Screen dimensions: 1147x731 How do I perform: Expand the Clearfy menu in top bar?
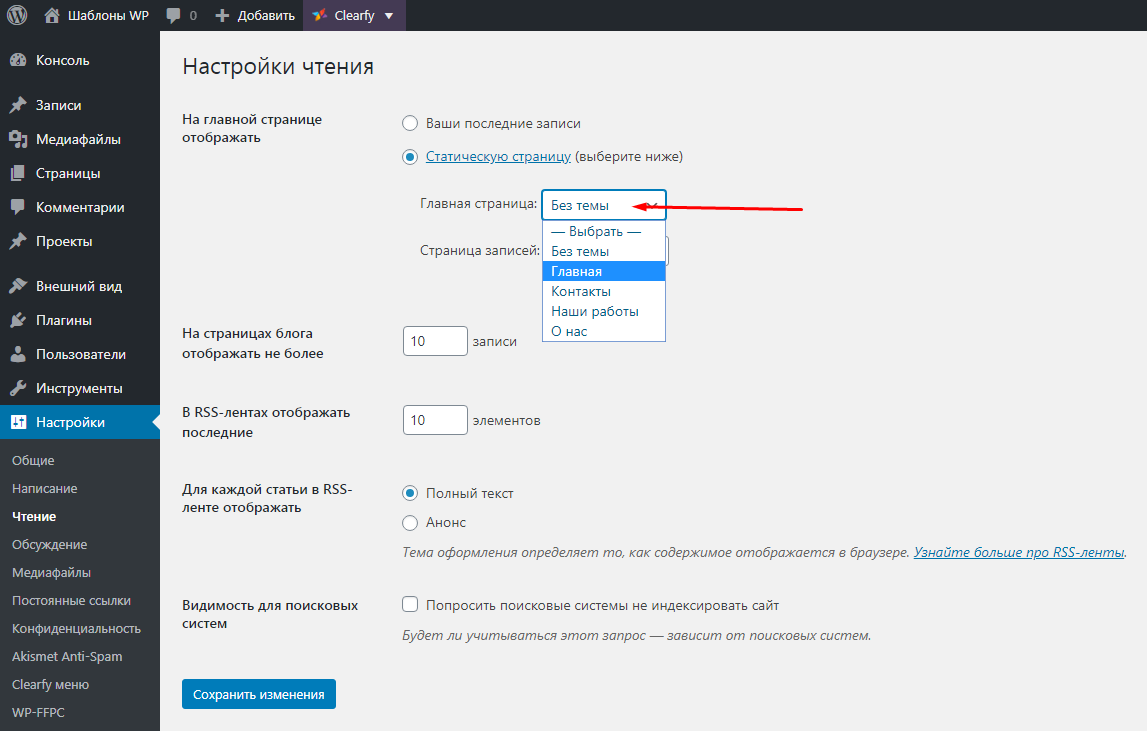353,15
